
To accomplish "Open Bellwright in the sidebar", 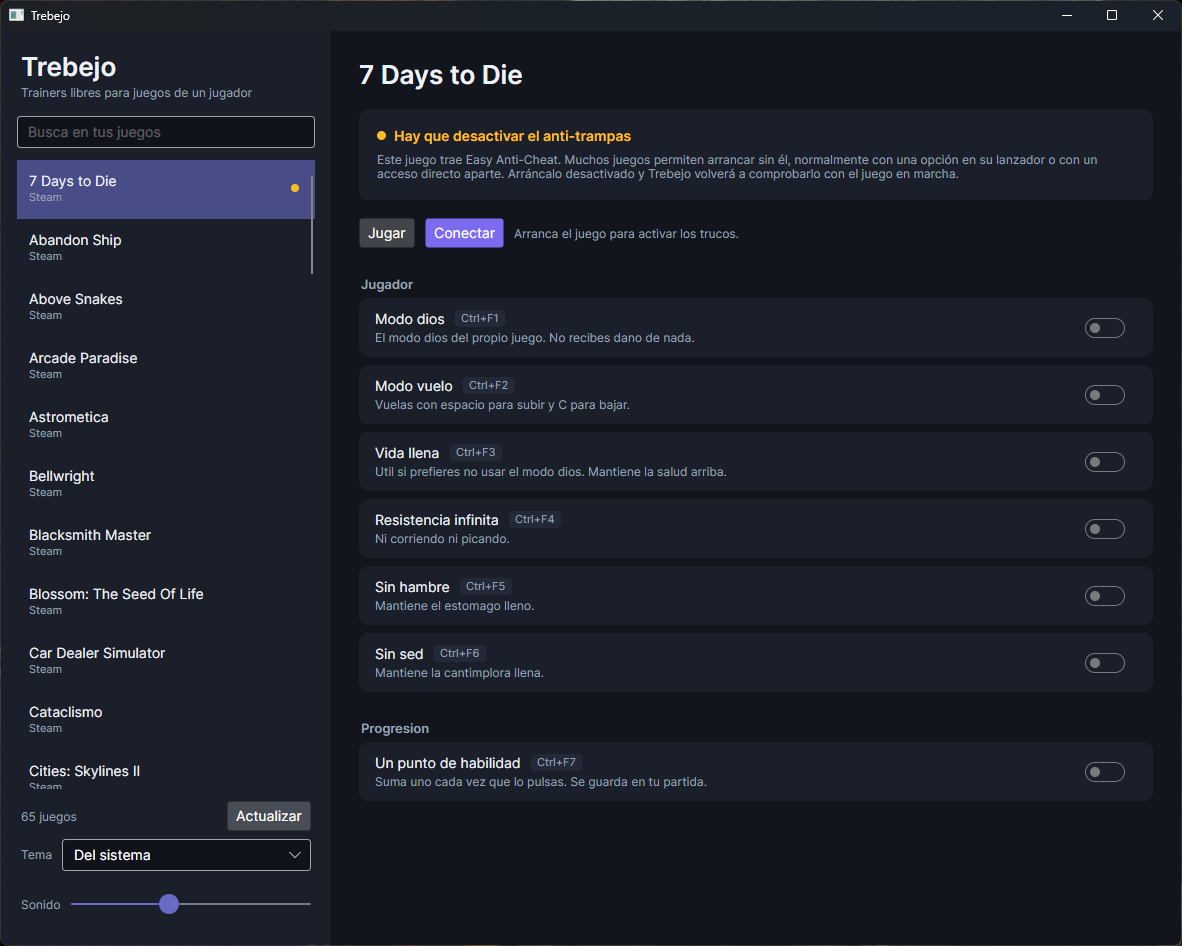I will tap(164, 483).
